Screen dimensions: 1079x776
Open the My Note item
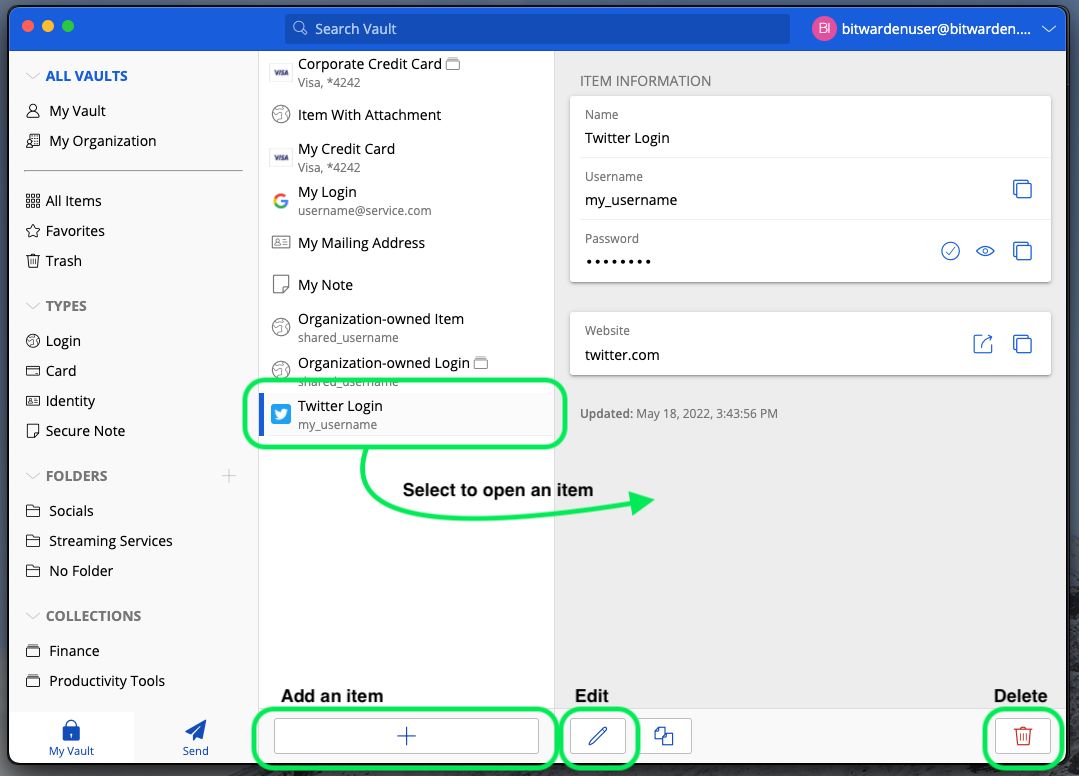point(407,285)
